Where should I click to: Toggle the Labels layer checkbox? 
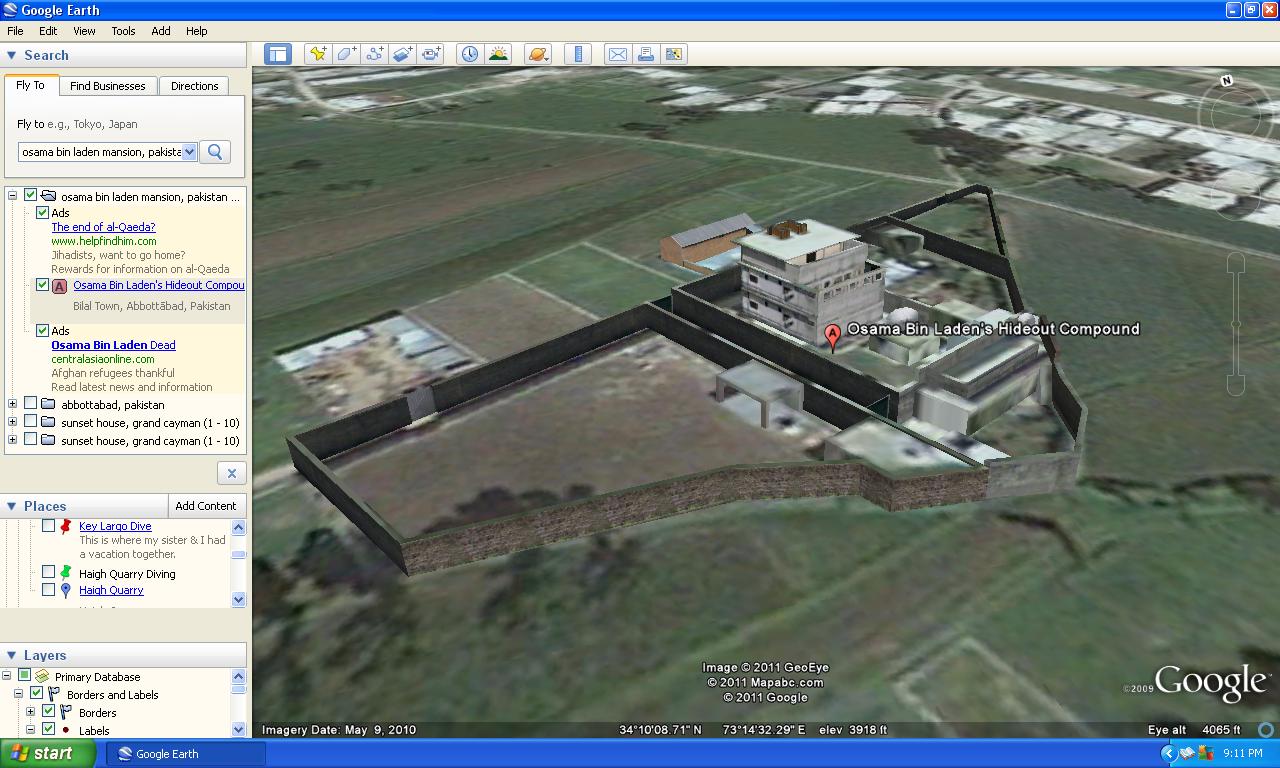coord(48,730)
